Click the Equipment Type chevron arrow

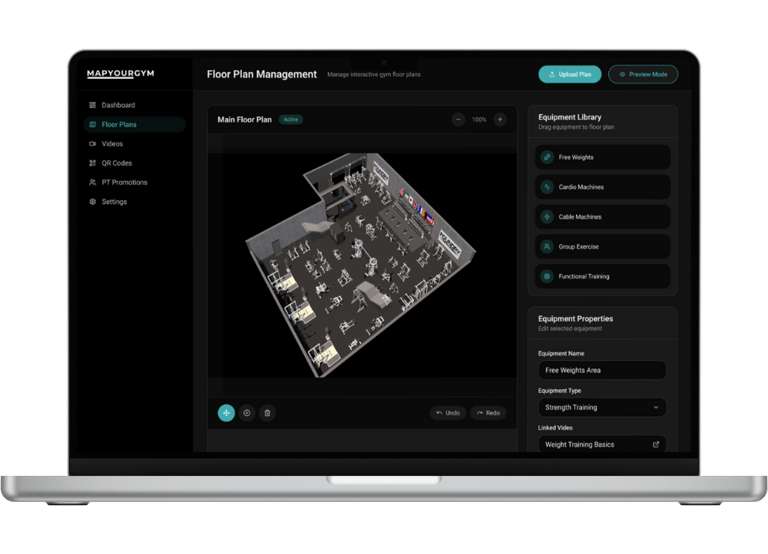tap(656, 408)
